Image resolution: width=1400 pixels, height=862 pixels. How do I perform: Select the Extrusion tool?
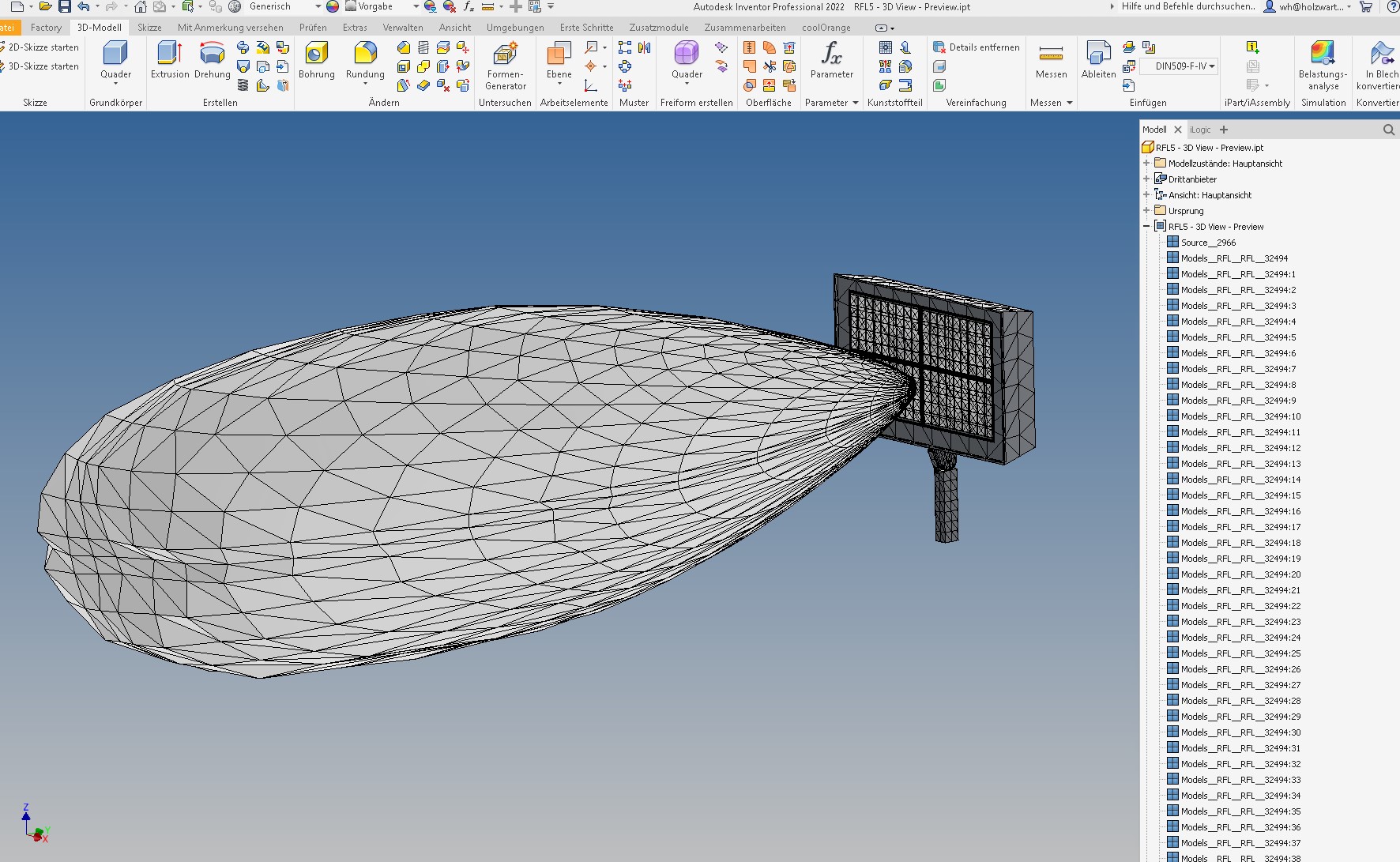click(170, 60)
